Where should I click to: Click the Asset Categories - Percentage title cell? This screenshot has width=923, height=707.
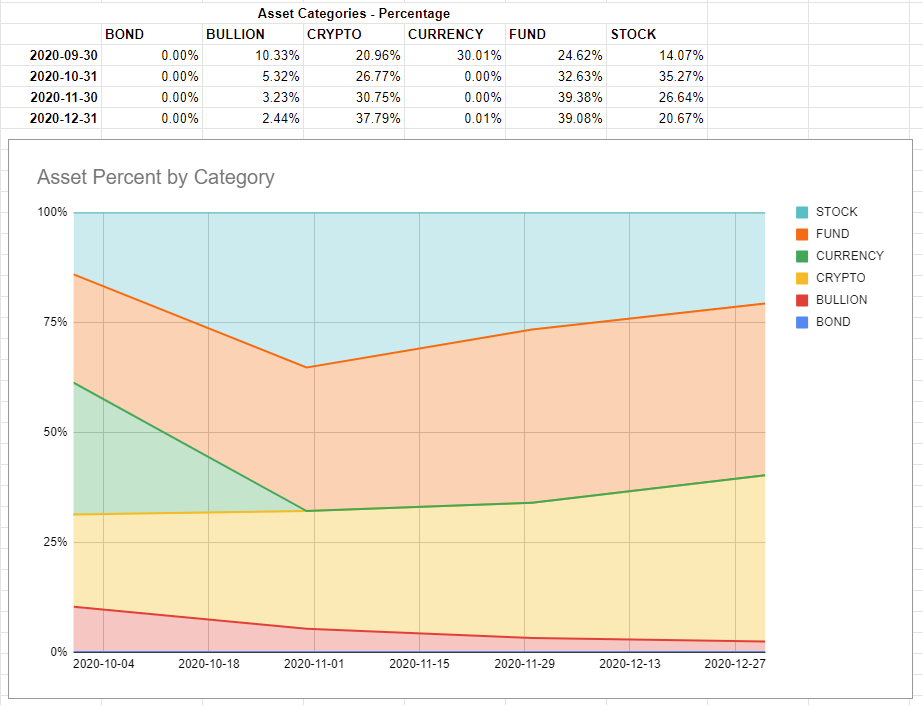tap(353, 14)
